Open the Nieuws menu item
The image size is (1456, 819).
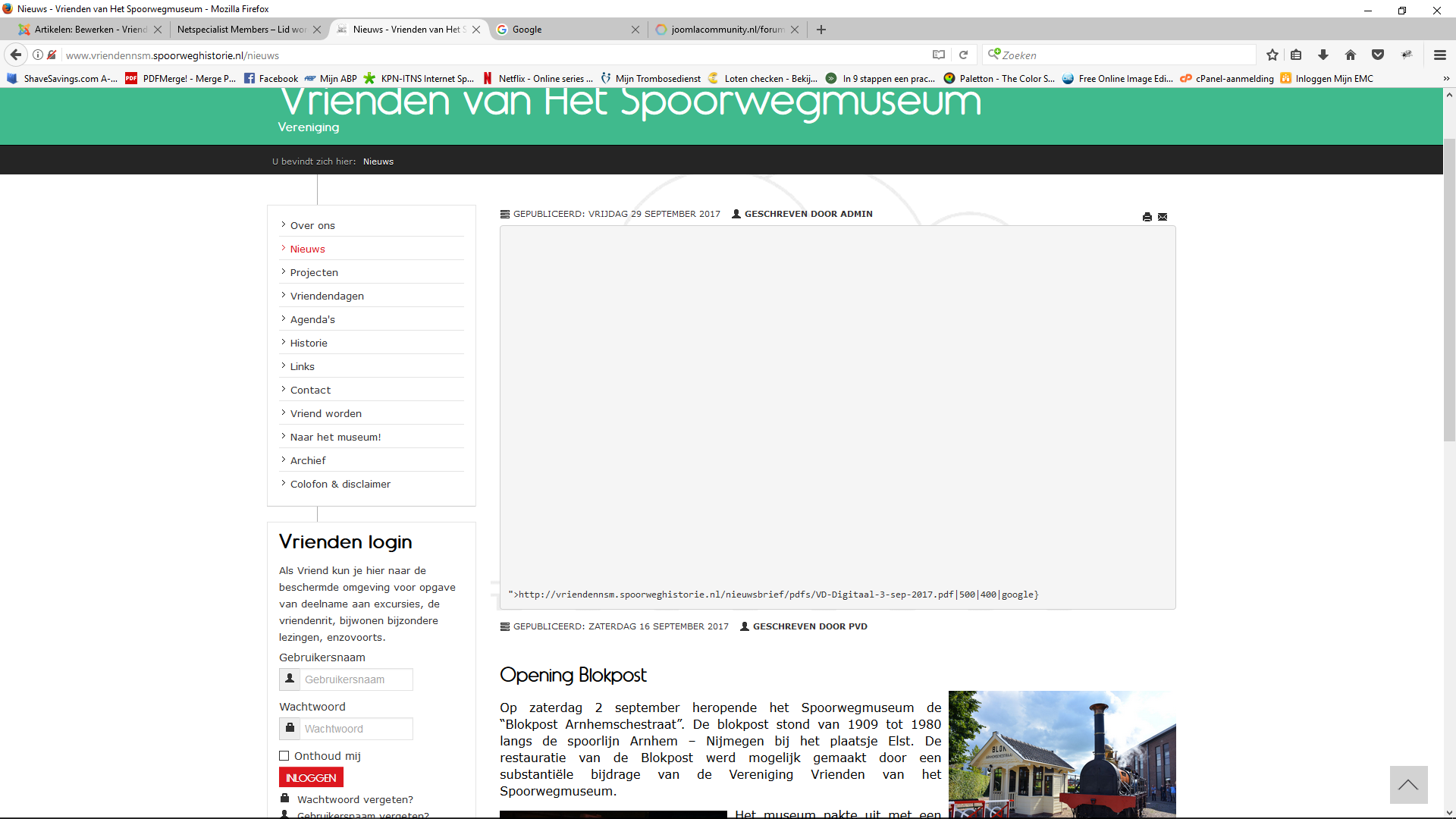pyautogui.click(x=307, y=249)
